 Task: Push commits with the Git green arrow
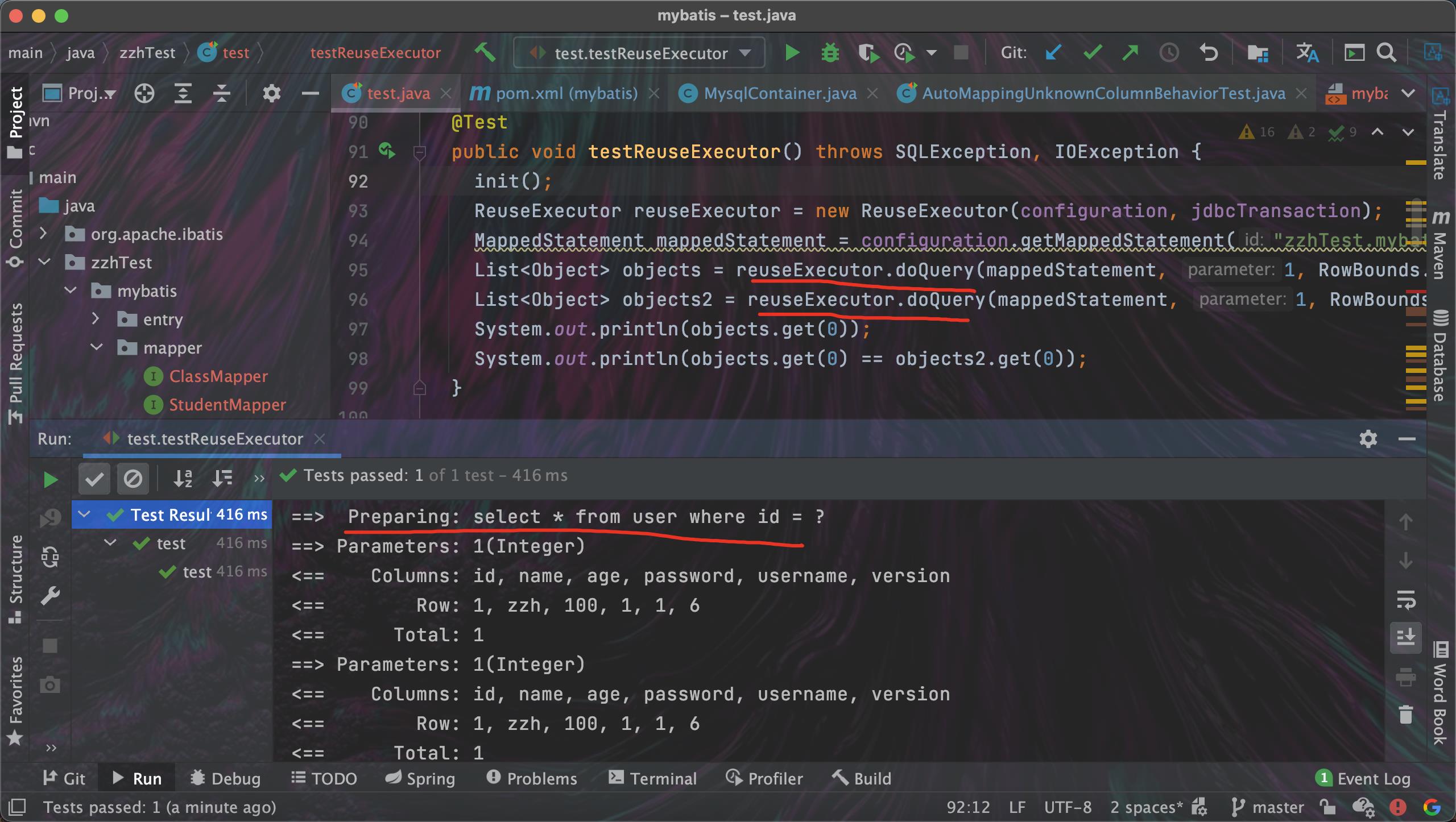pyautogui.click(x=1130, y=53)
